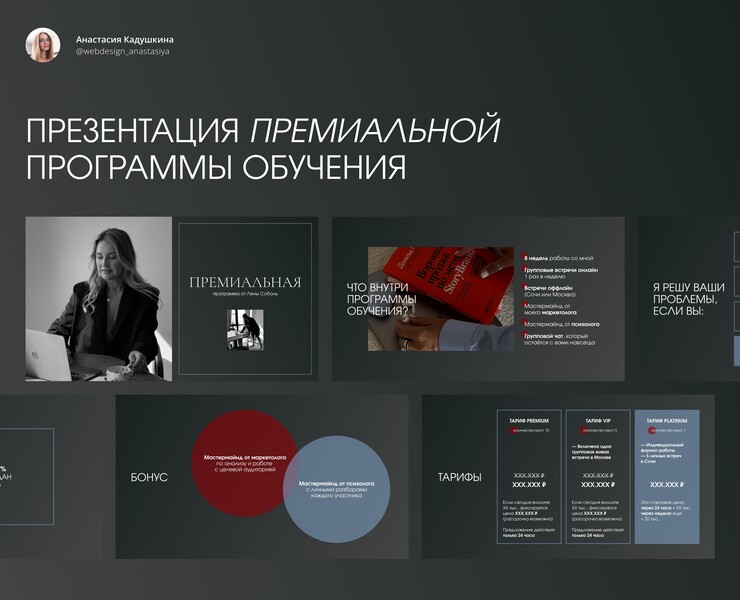Screen dimensions: 740x600
Task: Click the bullet Мастермайнд от моего маркетолога
Action: (x=549, y=309)
